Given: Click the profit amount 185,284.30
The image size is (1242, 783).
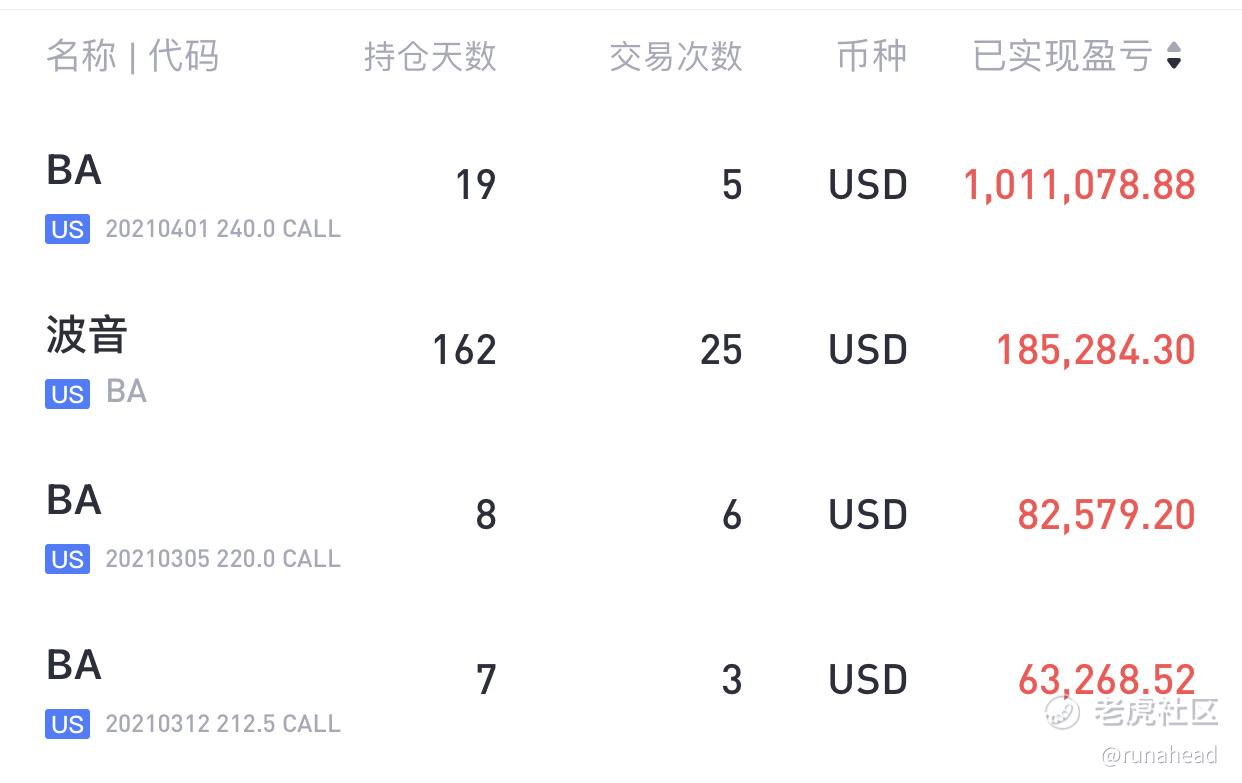Looking at the screenshot, I should click(1096, 350).
